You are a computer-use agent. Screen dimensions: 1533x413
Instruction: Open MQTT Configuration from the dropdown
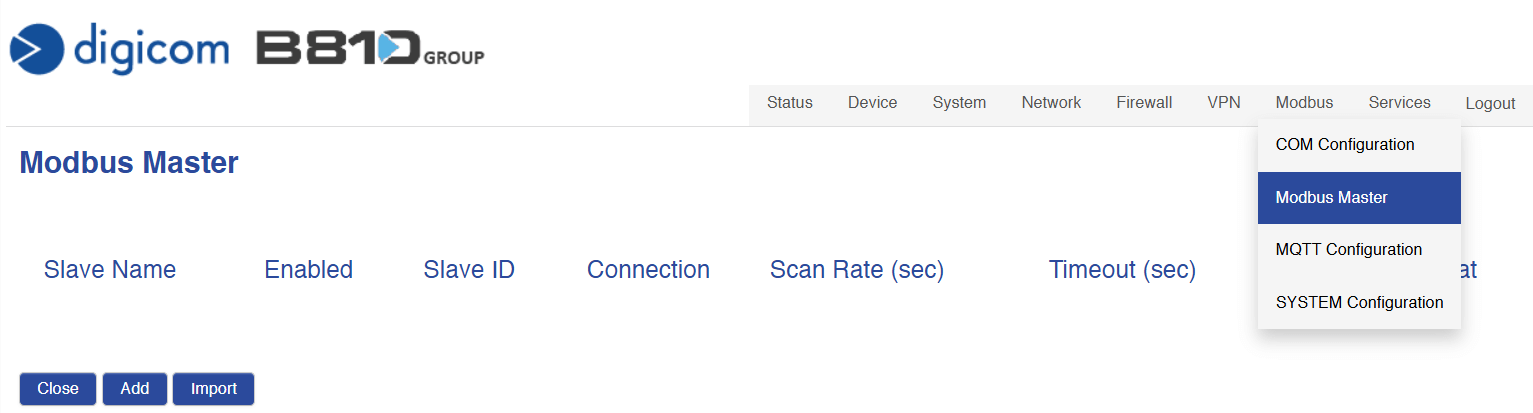pyautogui.click(x=1348, y=250)
